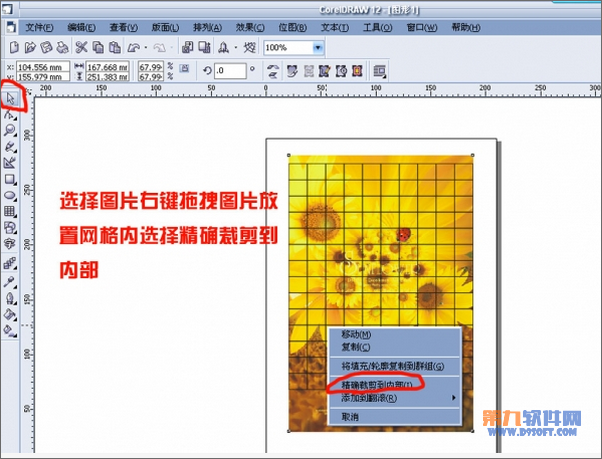The height and width of the screenshot is (459, 602).
Task: Open the 位图(B) menu
Action: coord(293,28)
